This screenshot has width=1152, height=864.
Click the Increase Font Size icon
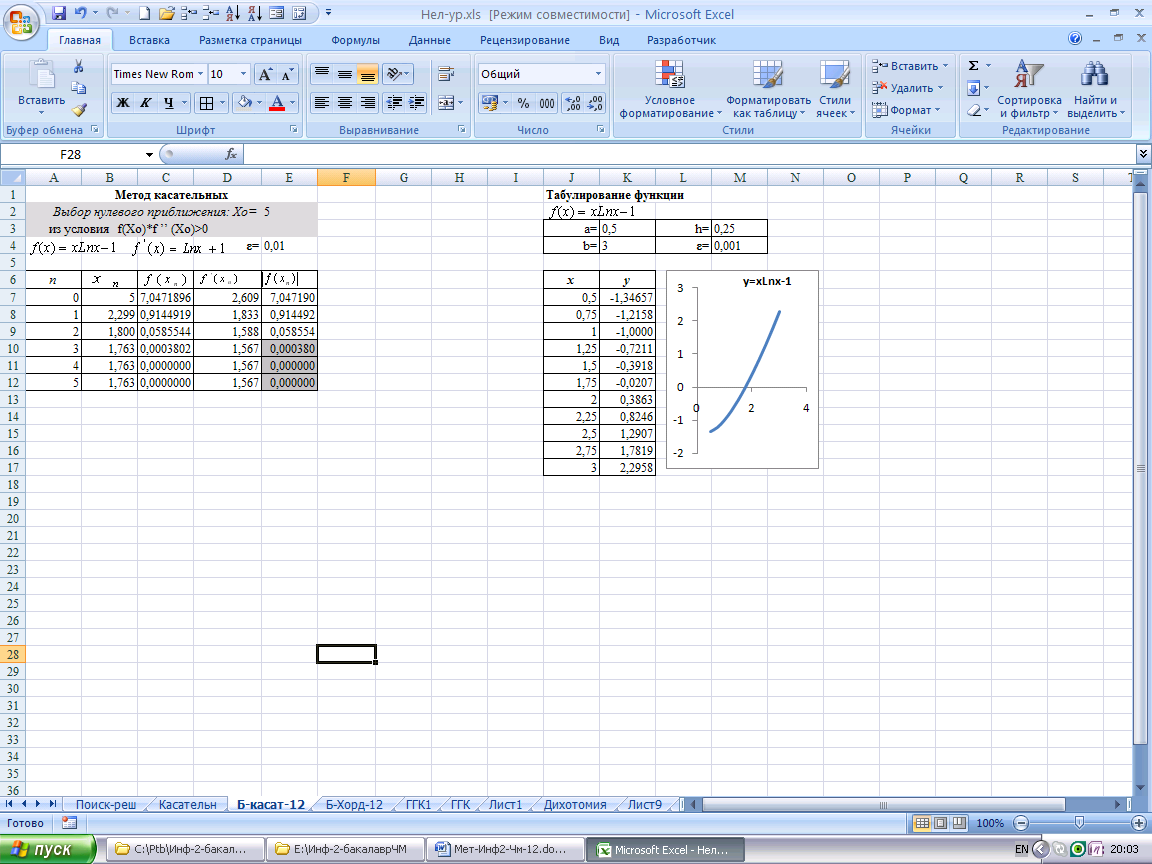(265, 75)
